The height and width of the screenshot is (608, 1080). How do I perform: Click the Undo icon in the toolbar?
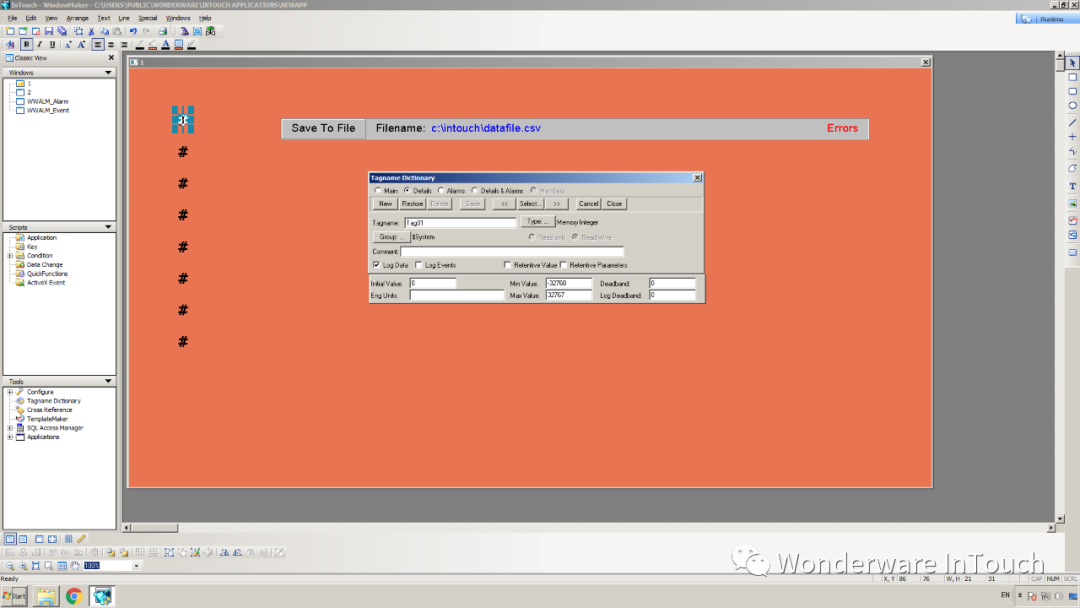click(133, 31)
